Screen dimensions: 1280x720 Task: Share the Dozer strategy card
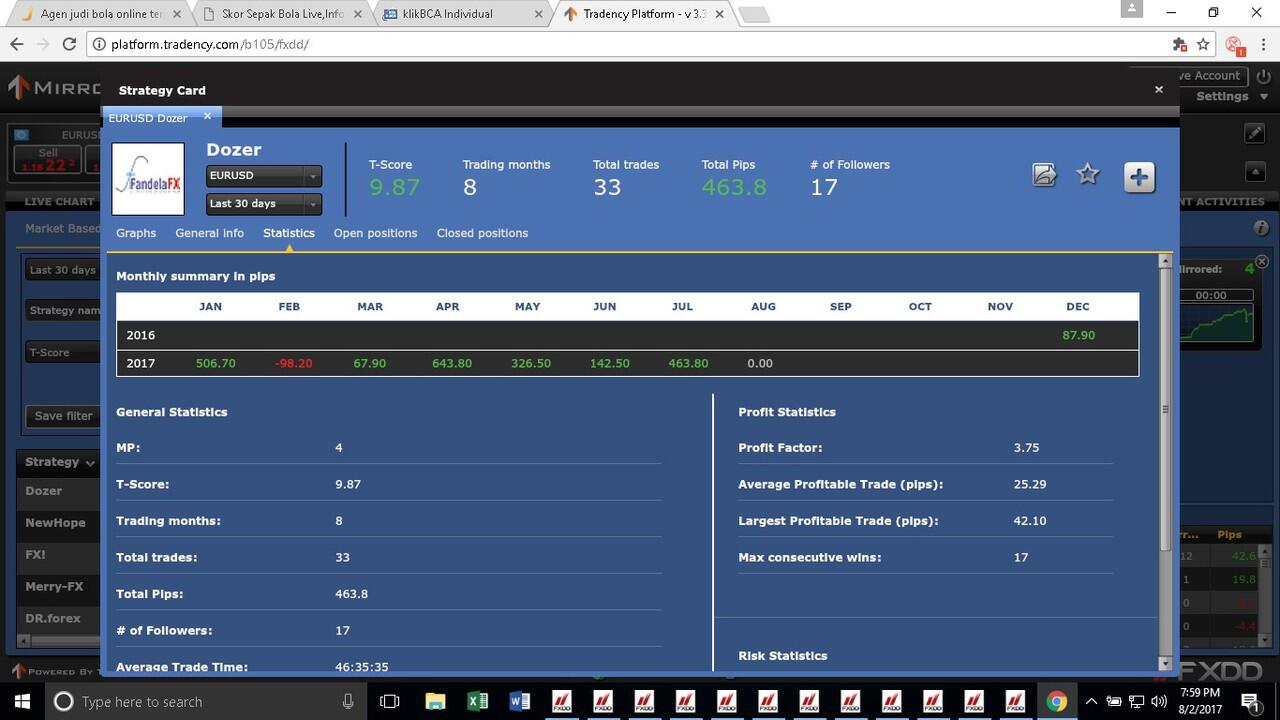coord(1044,174)
